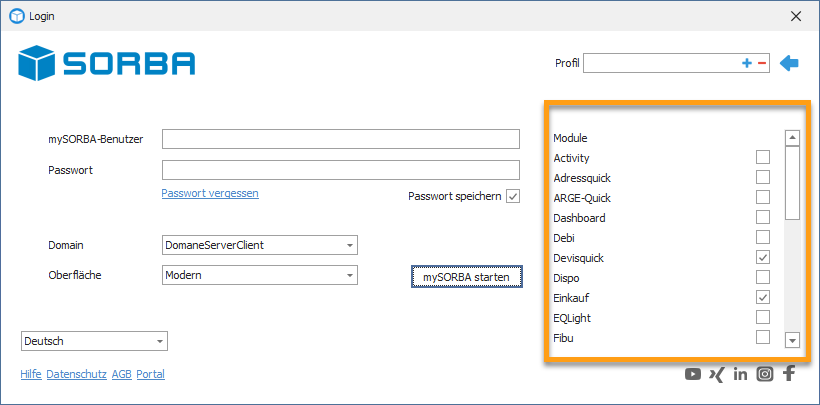Enable the Debi module checkbox
The image size is (820, 405).
coord(763,237)
